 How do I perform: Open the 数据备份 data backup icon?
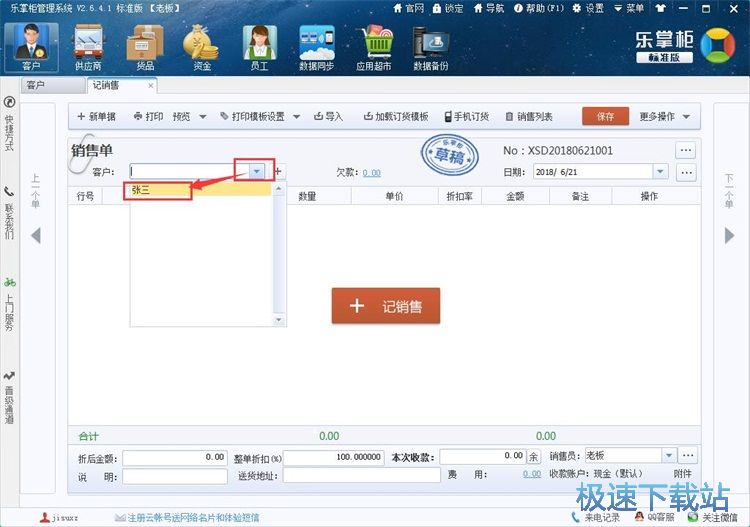point(430,47)
